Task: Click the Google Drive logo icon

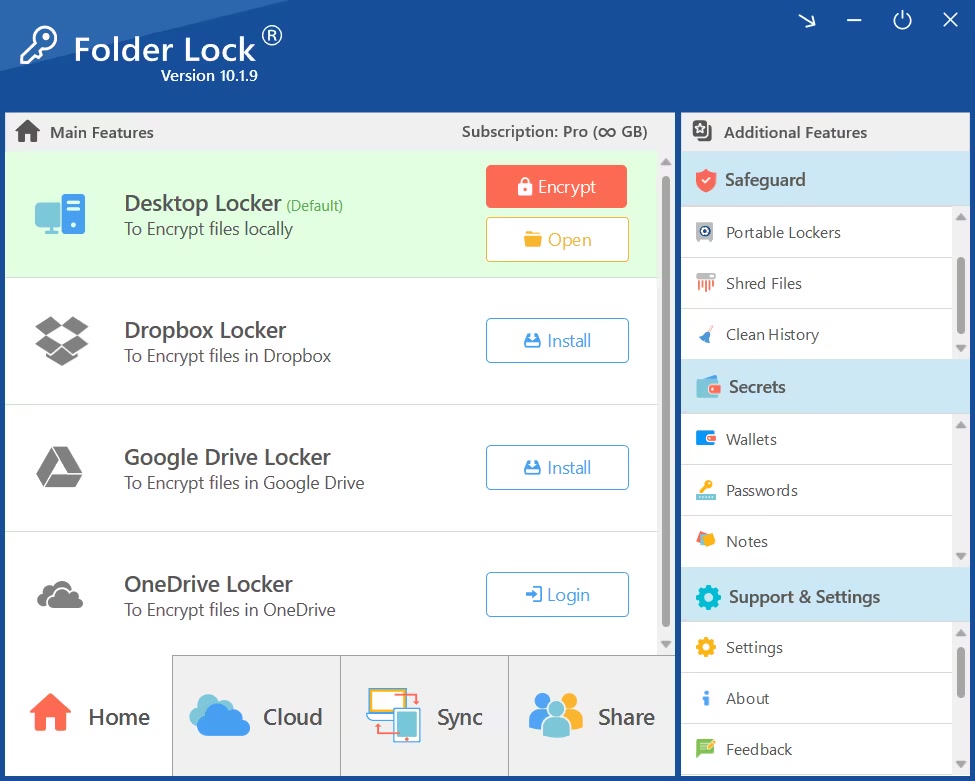Action: tap(60, 468)
